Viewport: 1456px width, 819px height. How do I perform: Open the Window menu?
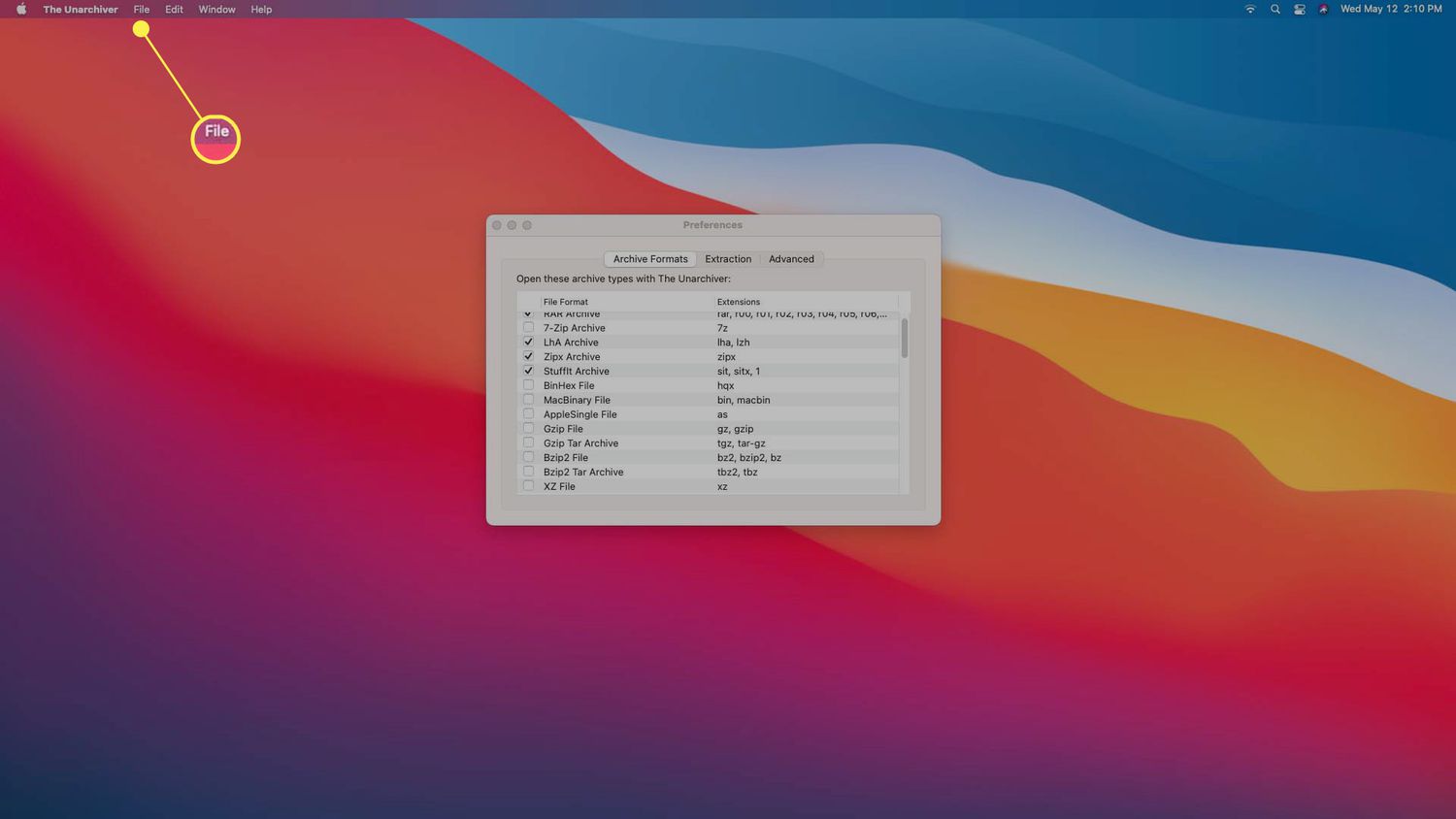[216, 10]
